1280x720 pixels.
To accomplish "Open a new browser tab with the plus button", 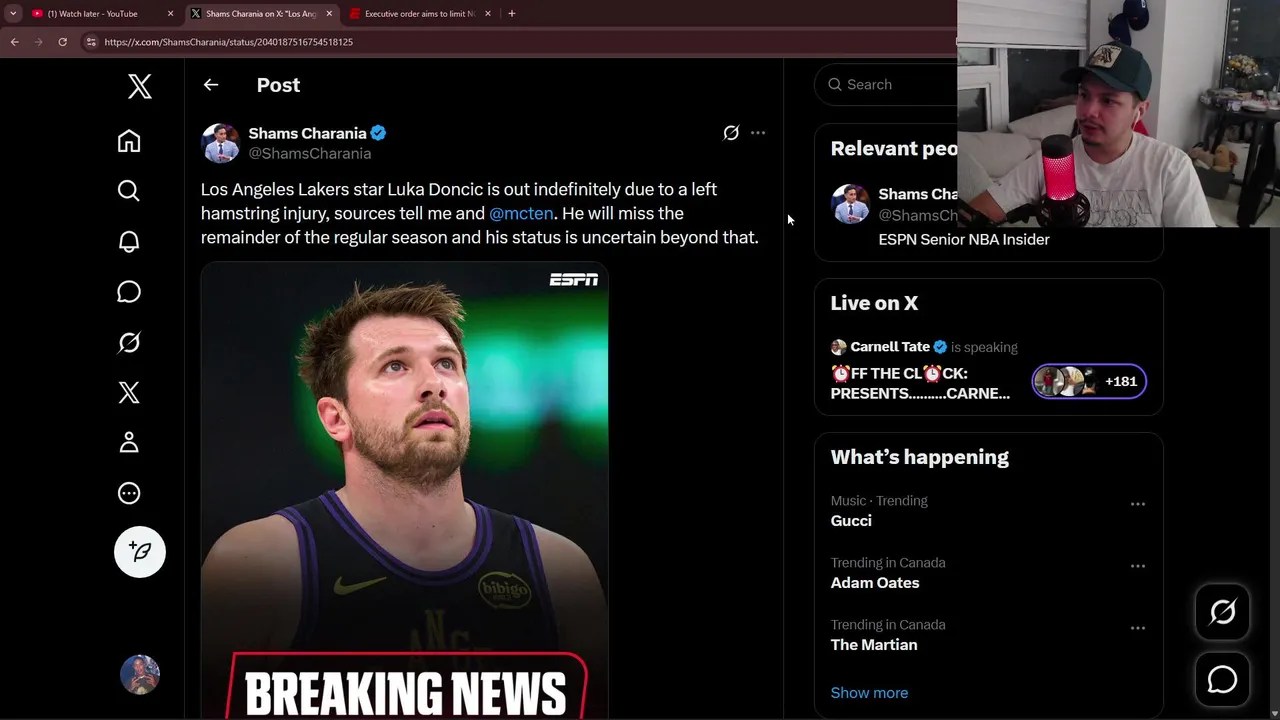I will 512,14.
